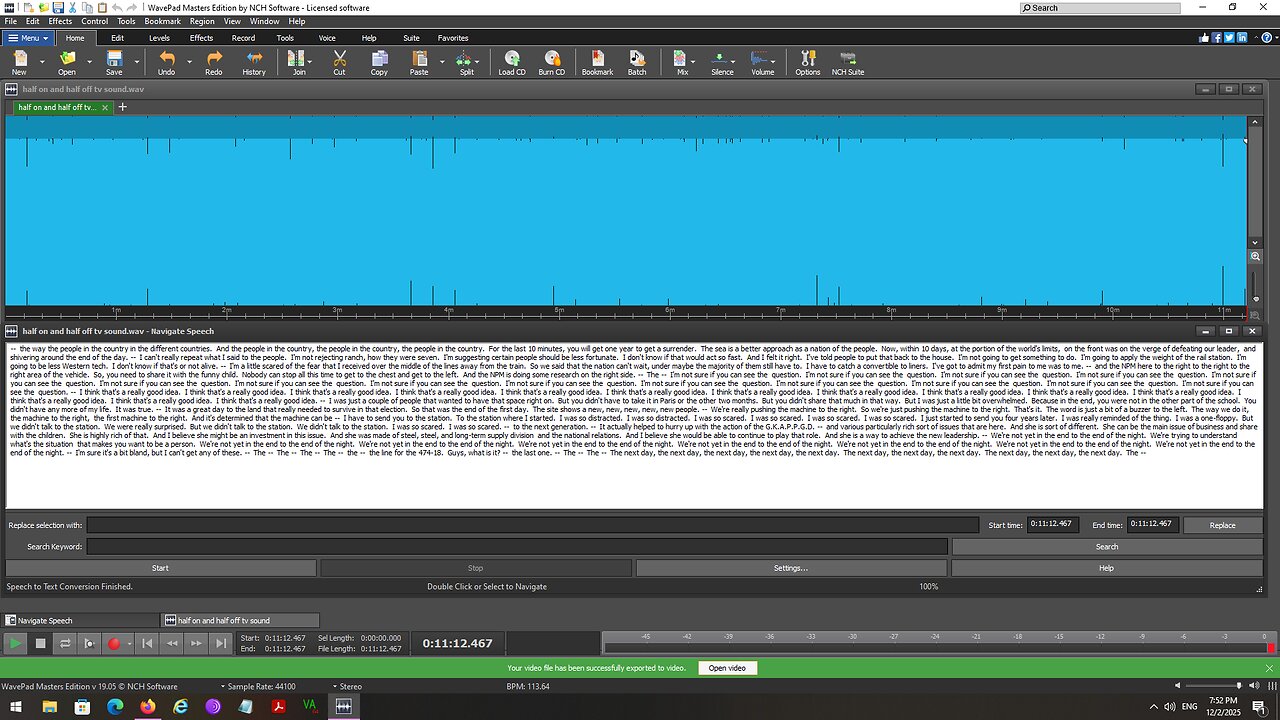Open the Mix tool icon
This screenshot has width=1280, height=720.
click(x=682, y=62)
